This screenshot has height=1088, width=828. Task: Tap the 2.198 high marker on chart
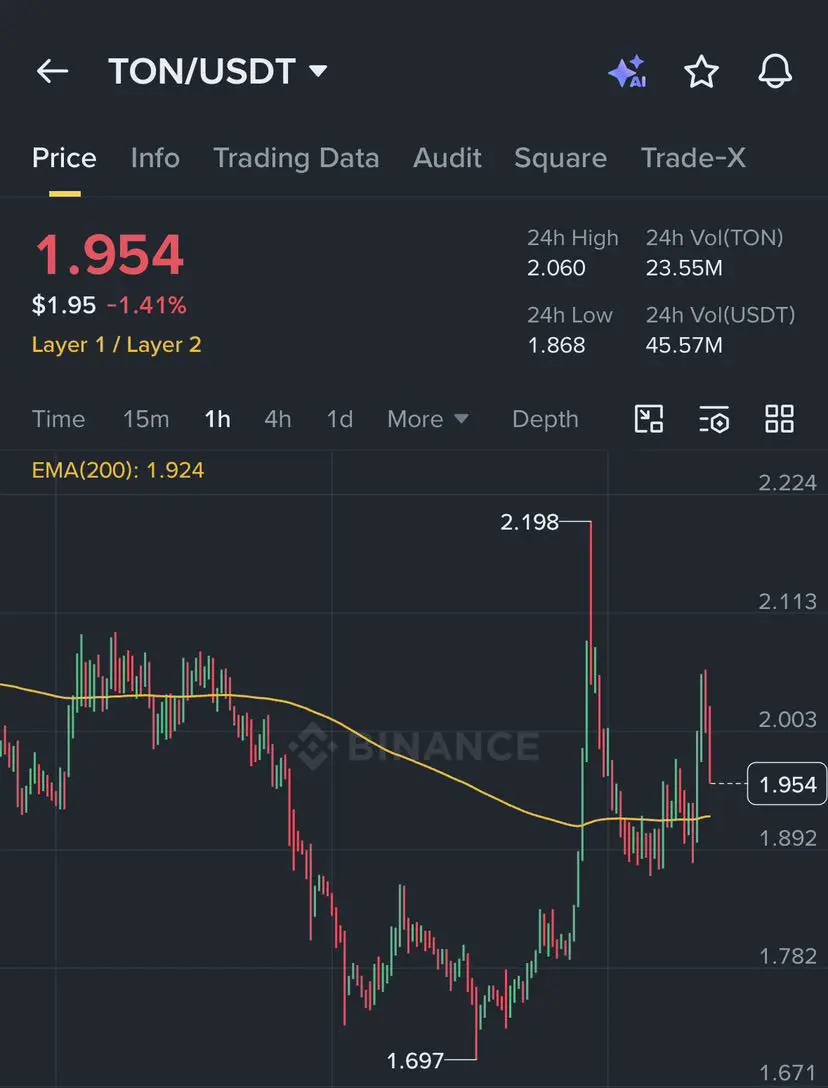(x=530, y=522)
